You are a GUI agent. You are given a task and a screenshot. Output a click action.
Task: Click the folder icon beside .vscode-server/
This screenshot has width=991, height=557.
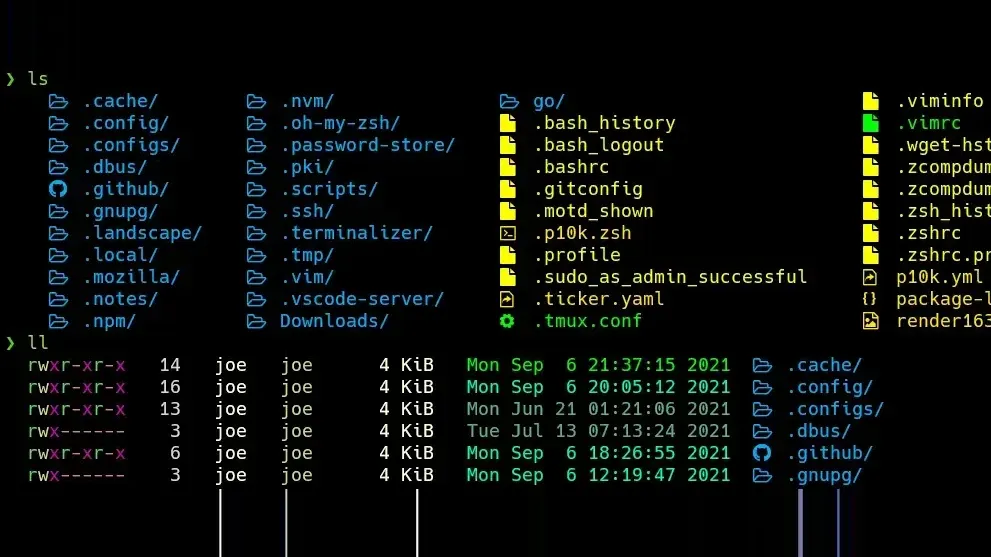click(x=256, y=299)
